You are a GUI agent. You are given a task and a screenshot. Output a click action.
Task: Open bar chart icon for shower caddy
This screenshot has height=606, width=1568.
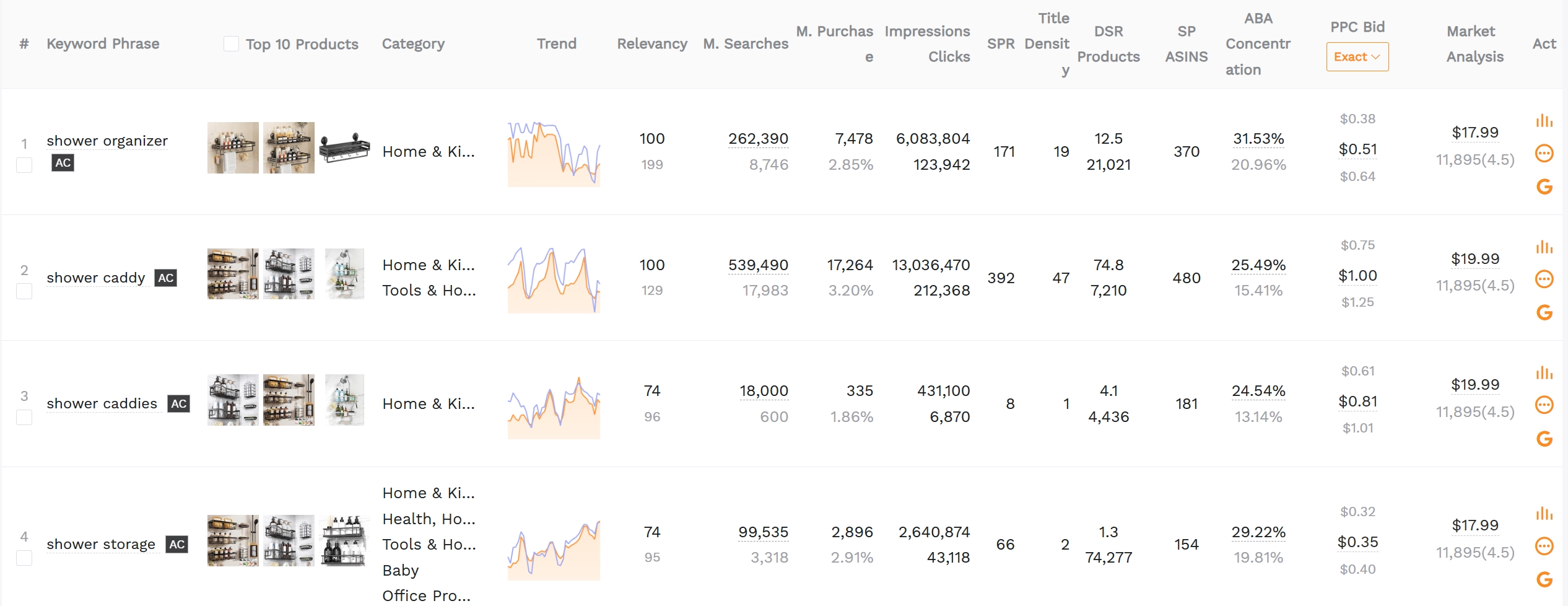[x=1544, y=247]
